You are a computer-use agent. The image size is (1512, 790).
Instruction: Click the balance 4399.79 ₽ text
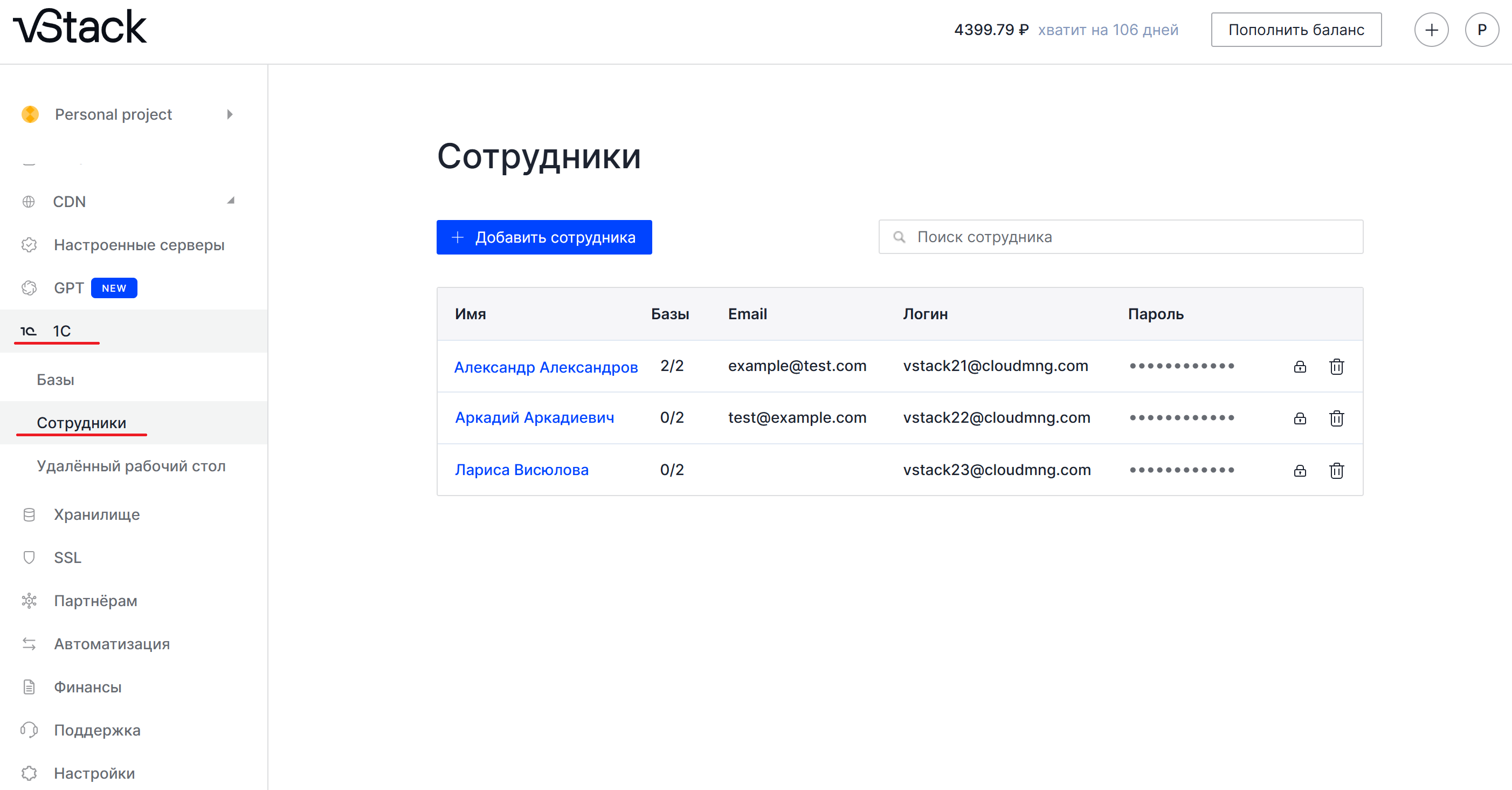pos(991,30)
